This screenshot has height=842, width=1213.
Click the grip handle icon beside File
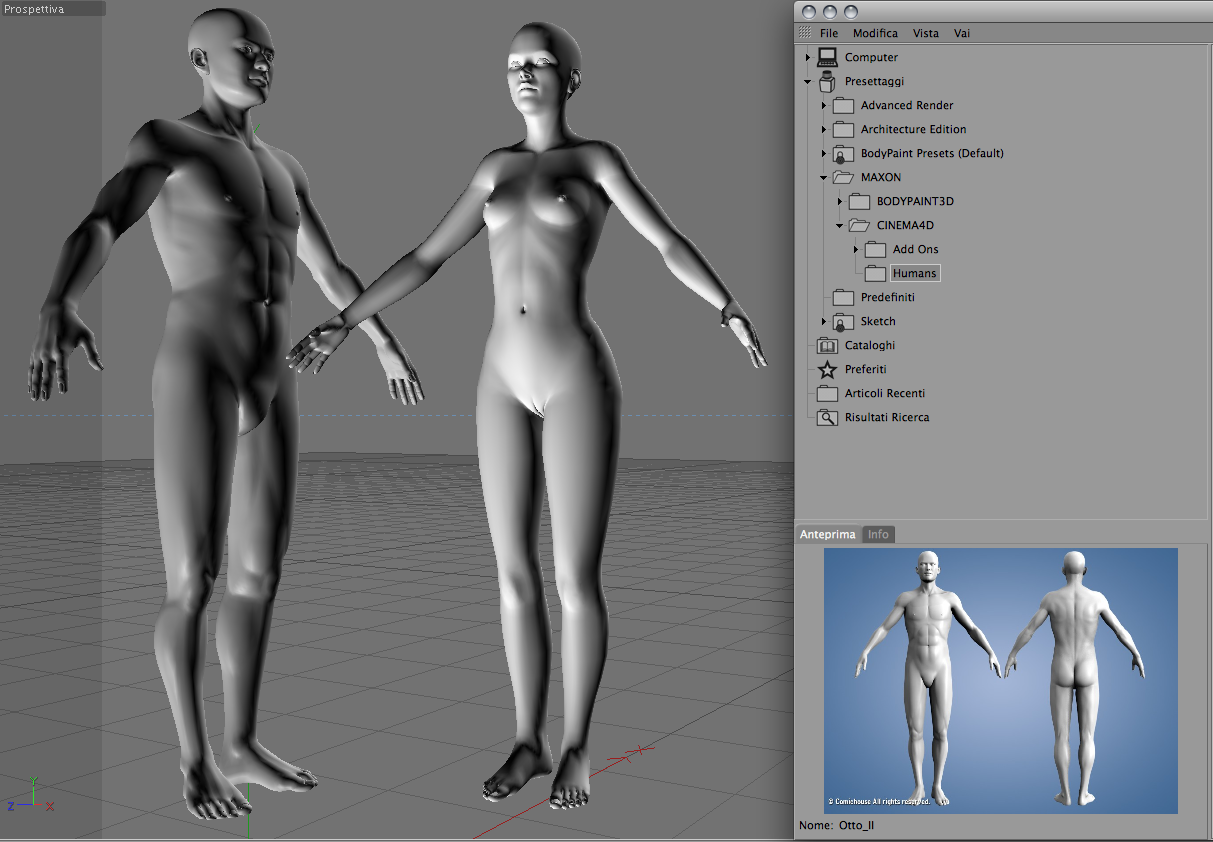tap(805, 33)
